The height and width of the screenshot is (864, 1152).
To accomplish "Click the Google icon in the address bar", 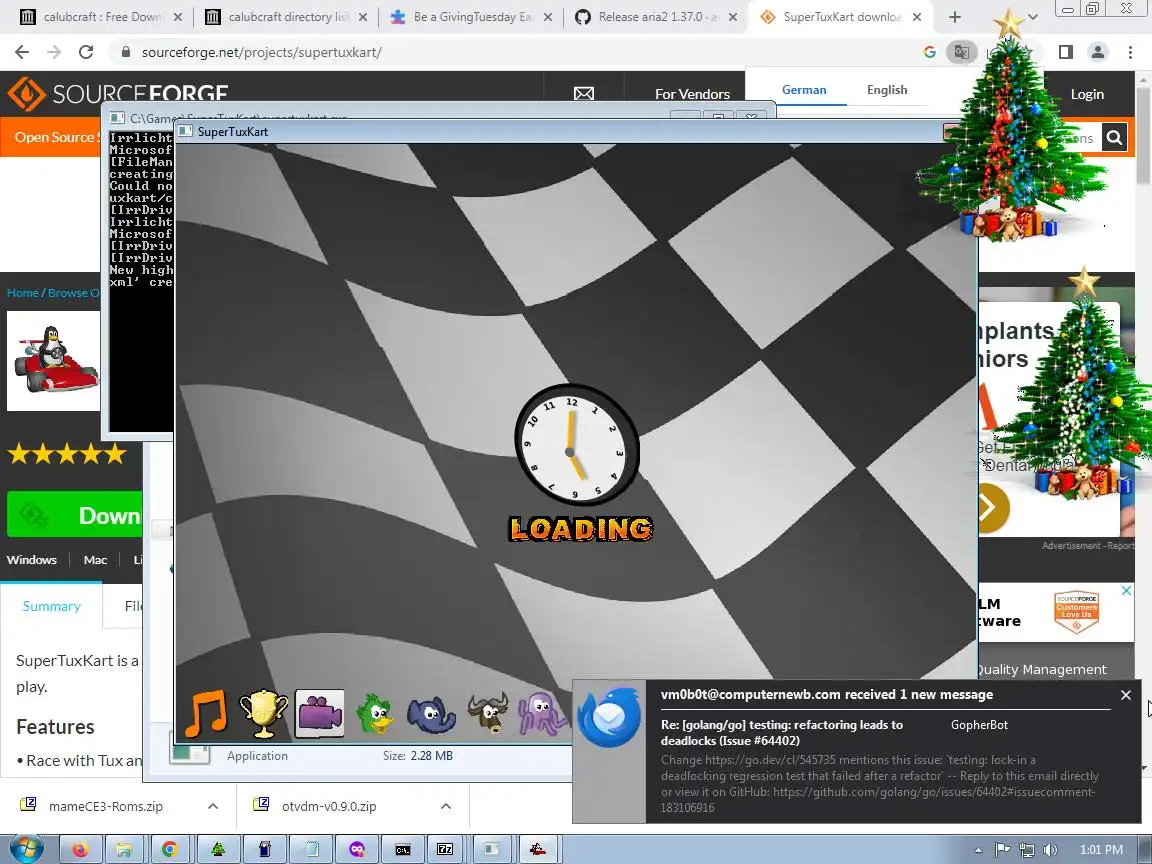I will pyautogui.click(x=929, y=52).
